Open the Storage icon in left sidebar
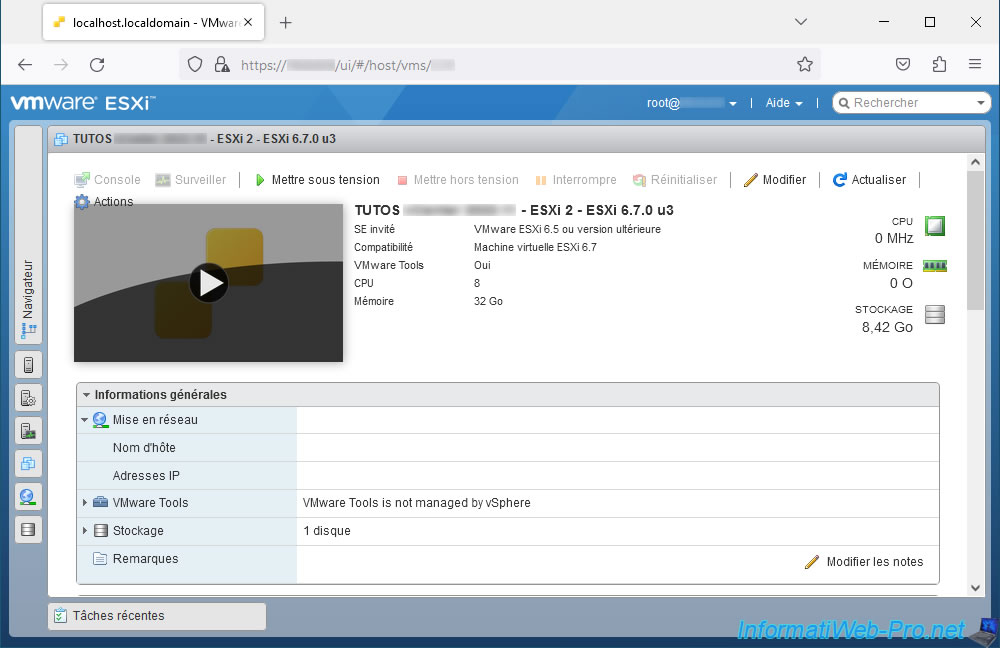This screenshot has height=648, width=1000. click(x=28, y=529)
